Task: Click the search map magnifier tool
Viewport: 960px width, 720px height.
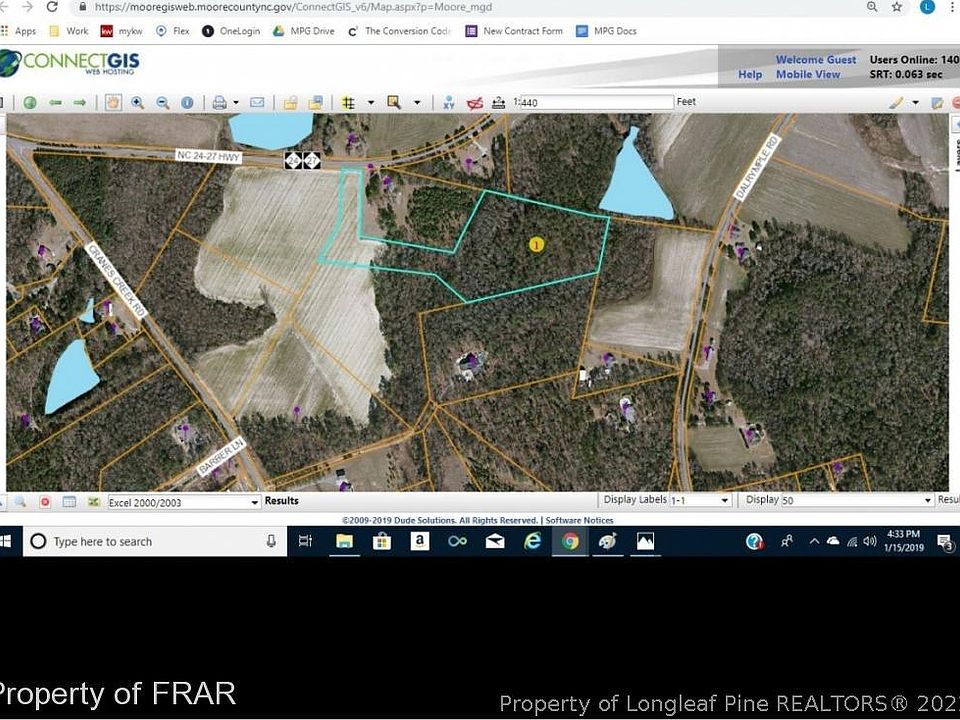Action: pos(394,103)
